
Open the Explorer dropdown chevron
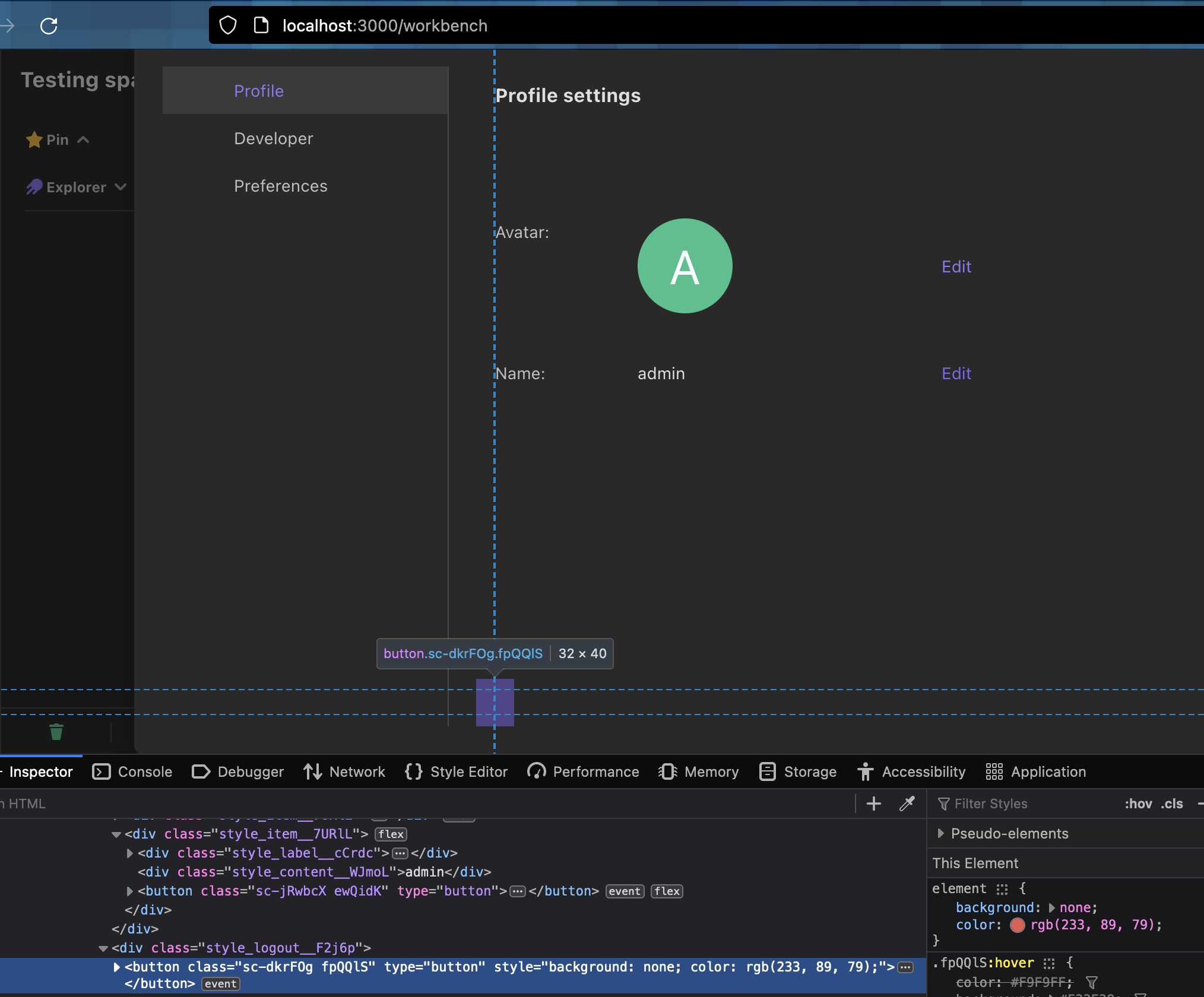point(121,187)
